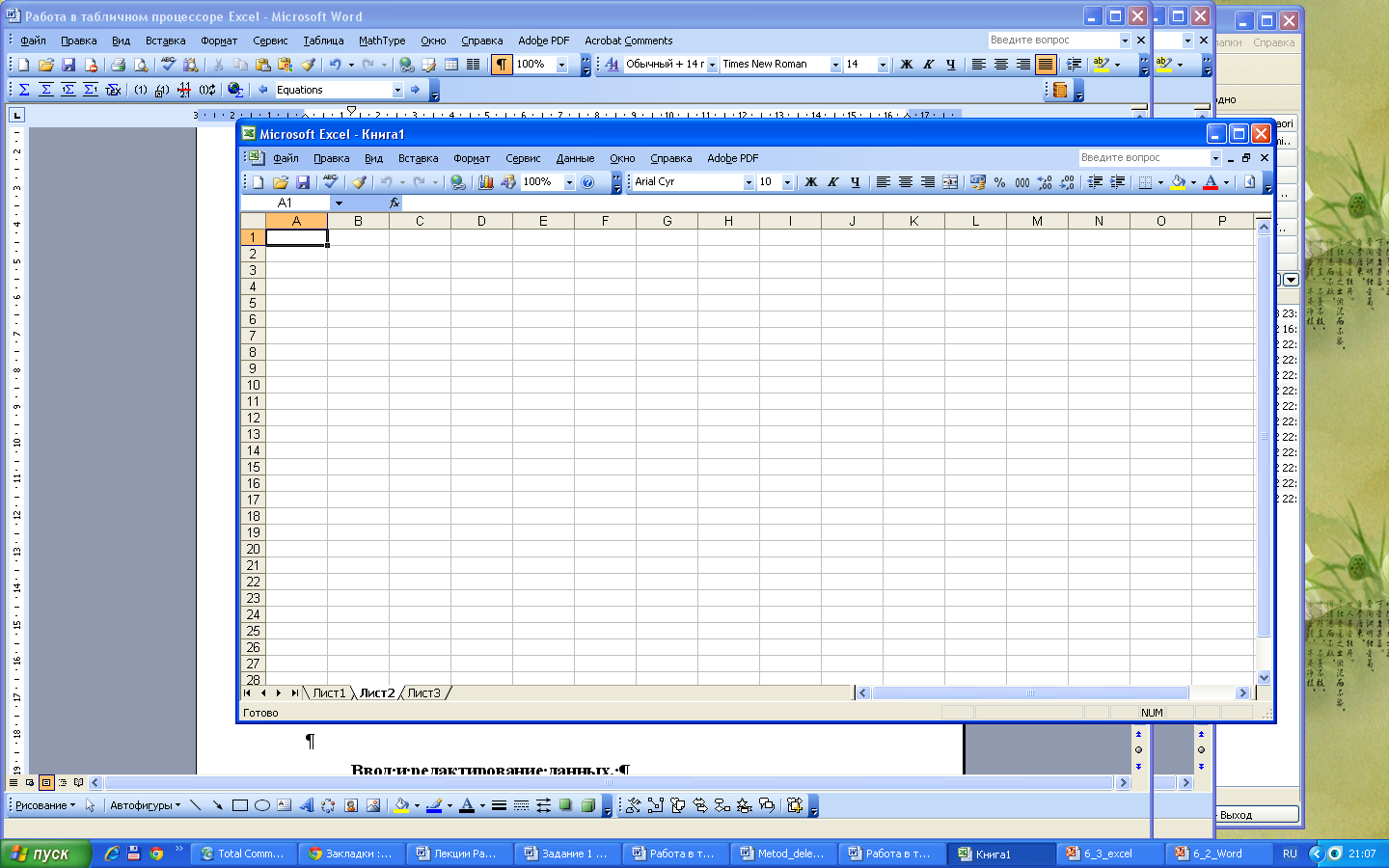Open Word Таблица menu
1389x868 pixels.
click(x=323, y=41)
